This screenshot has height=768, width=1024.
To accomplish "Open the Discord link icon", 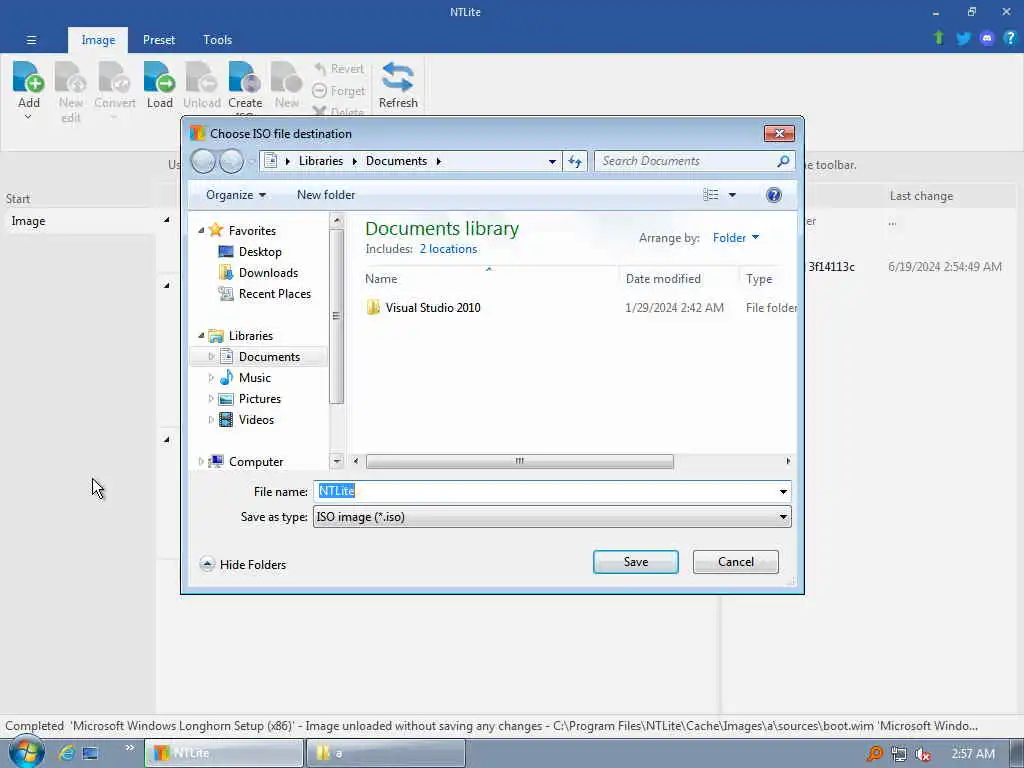I will pyautogui.click(x=987, y=39).
